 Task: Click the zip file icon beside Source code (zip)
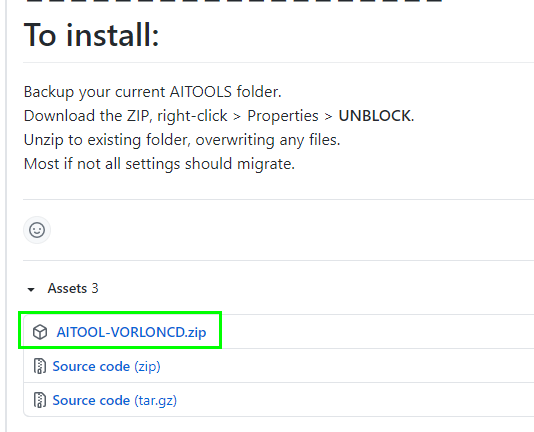pos(40,366)
